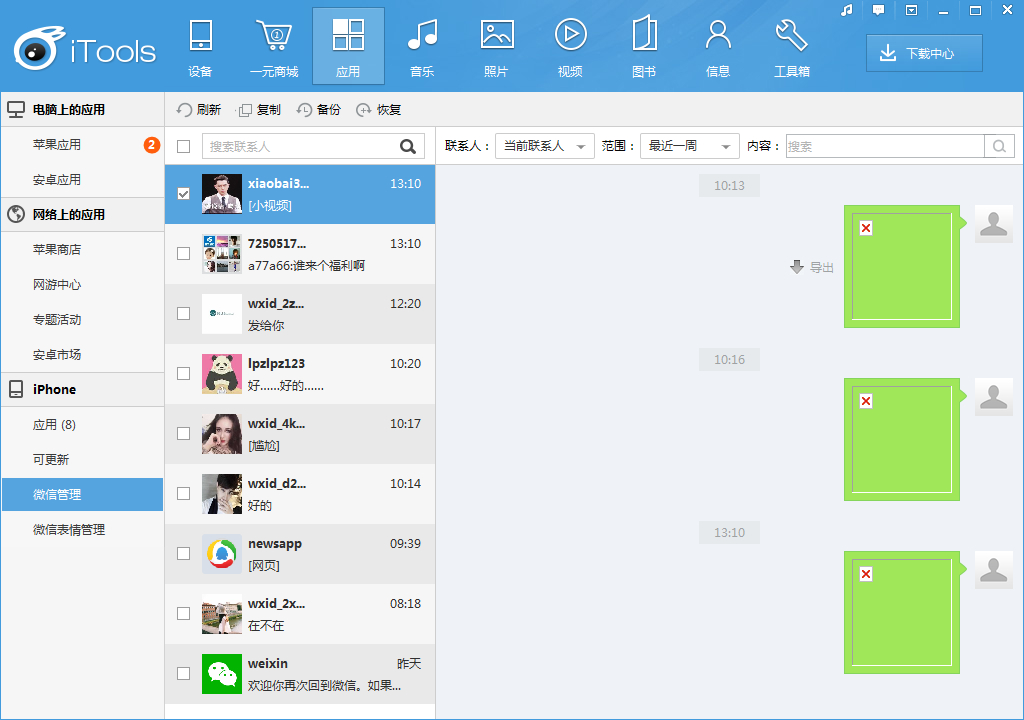Check the weixin contact checkbox
Screen dimensions: 1024x720
point(184,674)
